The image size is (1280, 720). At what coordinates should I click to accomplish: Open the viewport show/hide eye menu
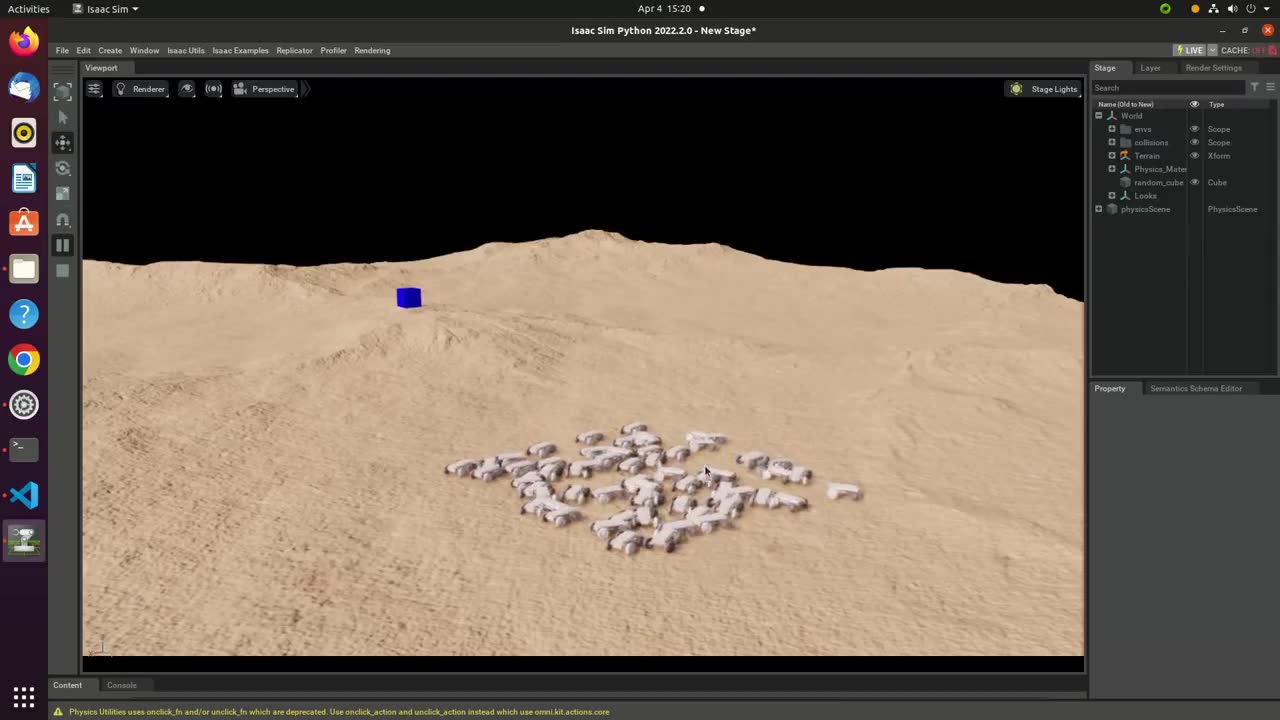187,89
